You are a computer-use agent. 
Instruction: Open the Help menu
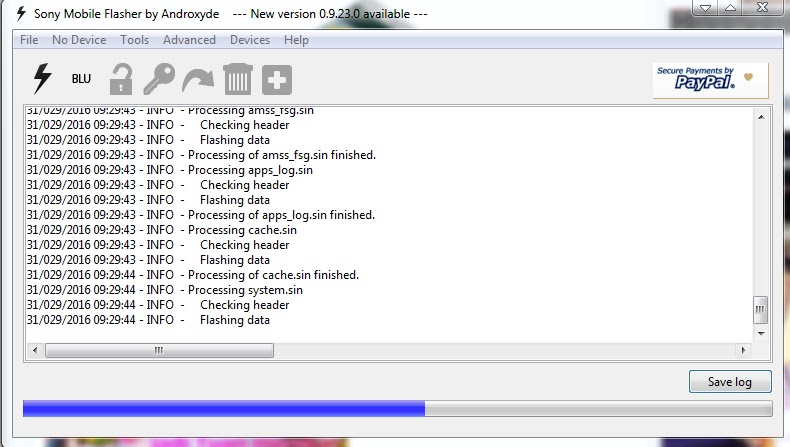pos(296,40)
